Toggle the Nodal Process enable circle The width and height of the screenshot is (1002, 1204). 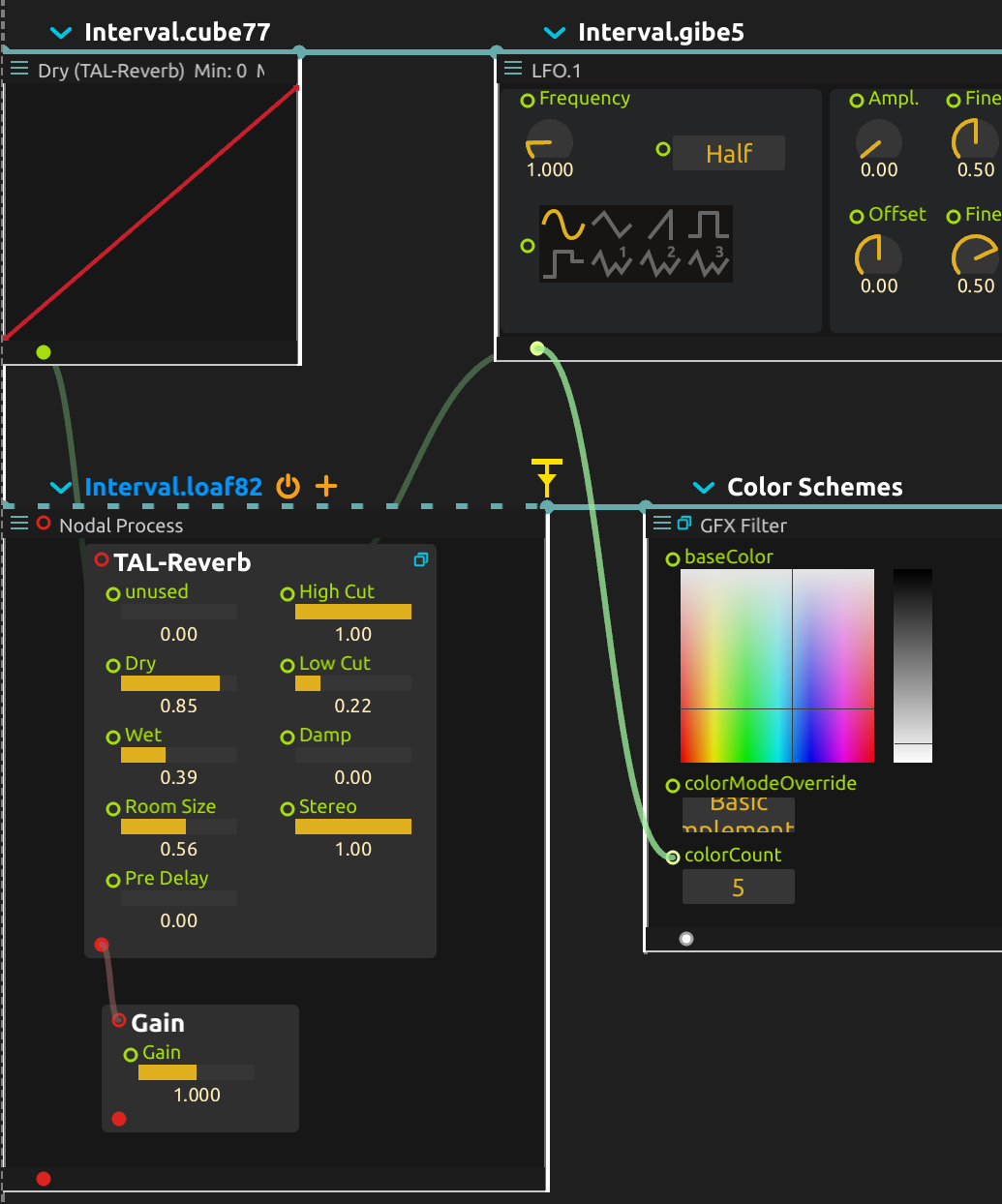(x=44, y=524)
